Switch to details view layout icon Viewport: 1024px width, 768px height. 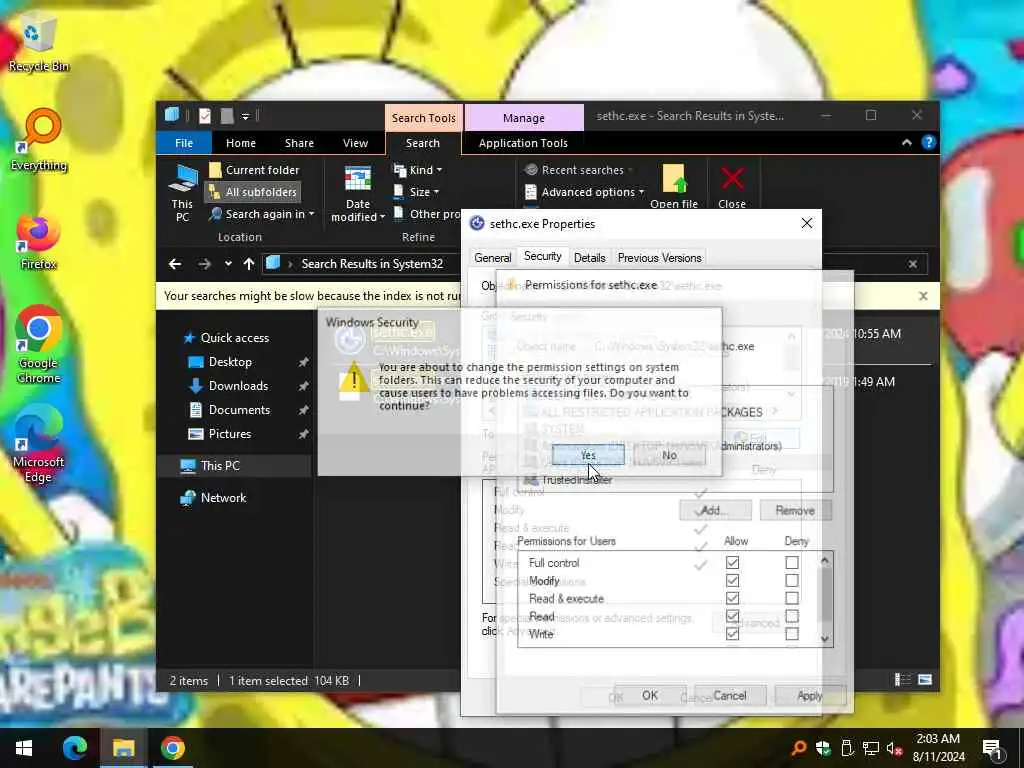(x=903, y=680)
